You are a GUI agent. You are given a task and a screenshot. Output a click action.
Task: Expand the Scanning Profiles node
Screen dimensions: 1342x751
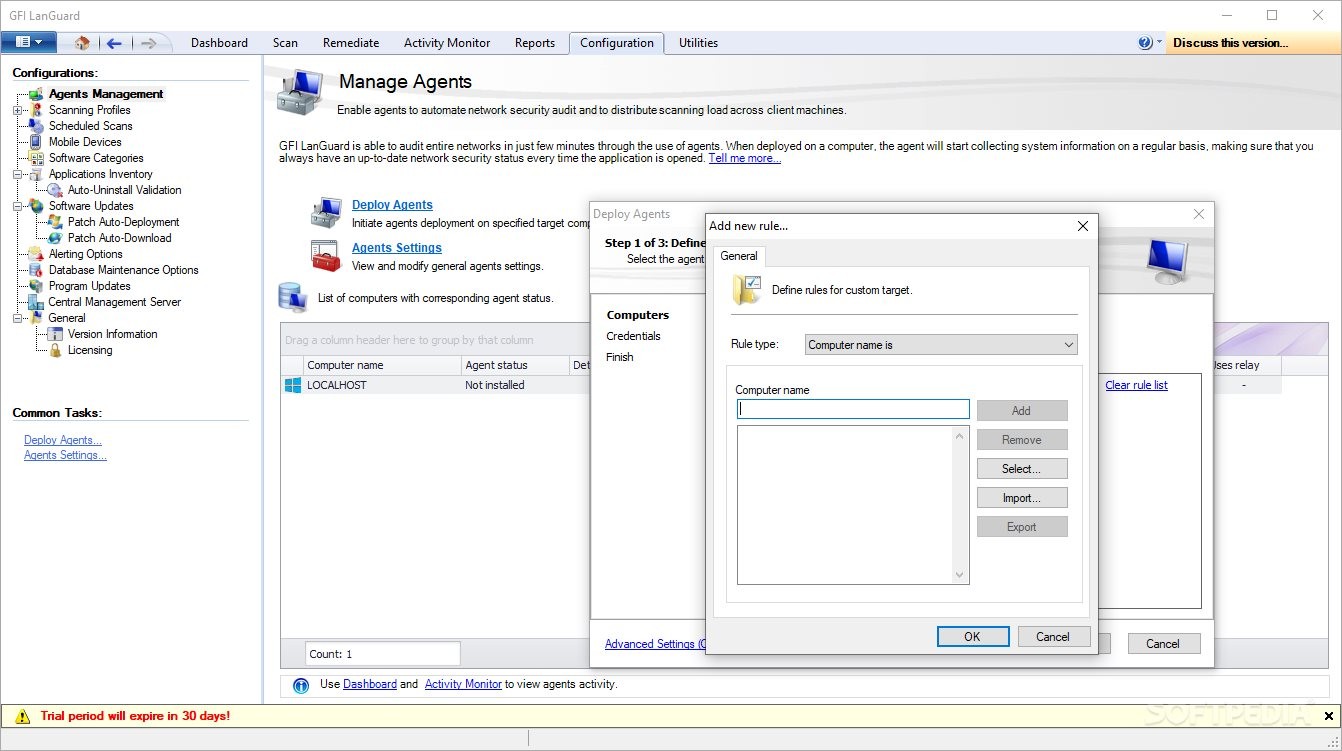17,110
